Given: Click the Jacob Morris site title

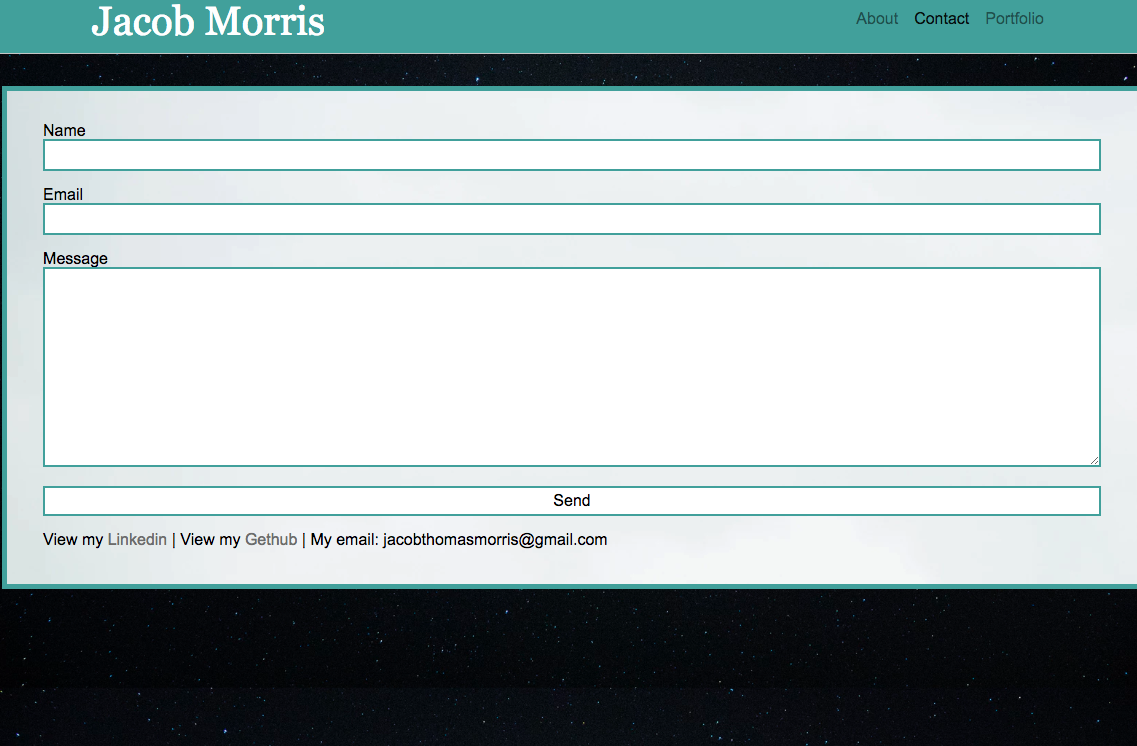Looking at the screenshot, I should pyautogui.click(x=208, y=22).
